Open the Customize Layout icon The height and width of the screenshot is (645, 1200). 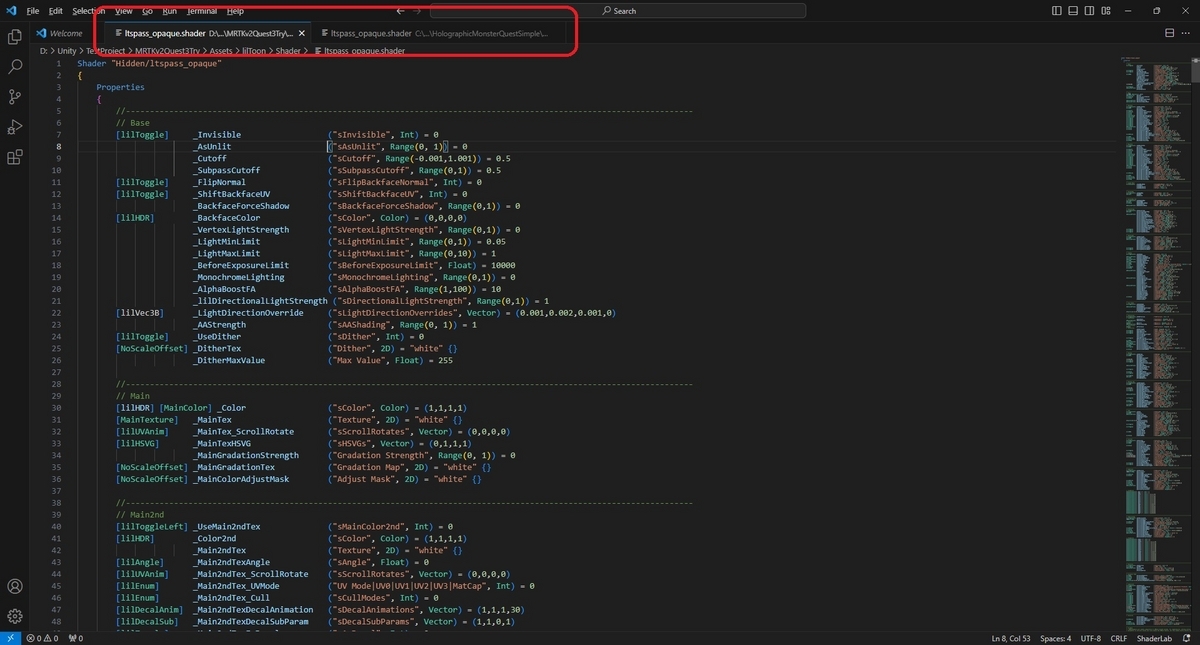click(x=1107, y=10)
